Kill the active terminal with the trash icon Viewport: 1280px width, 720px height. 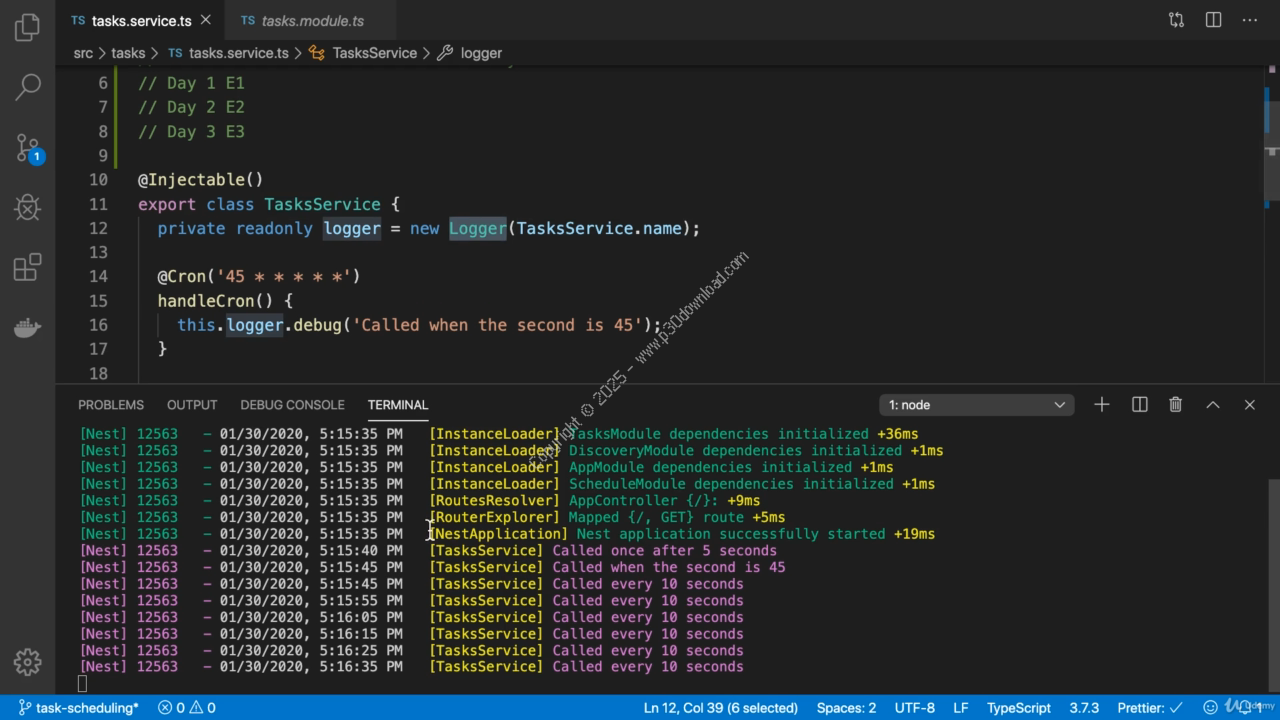point(1175,404)
